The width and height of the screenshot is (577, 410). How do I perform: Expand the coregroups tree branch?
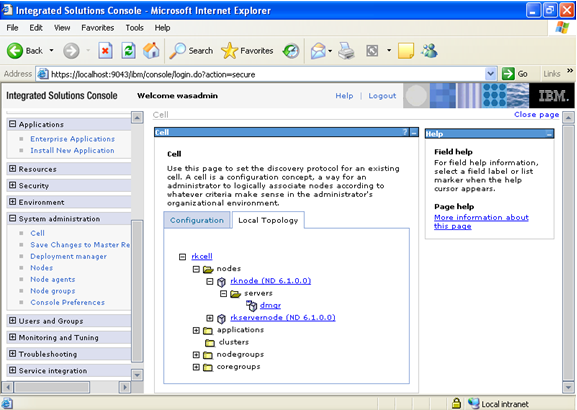196,367
